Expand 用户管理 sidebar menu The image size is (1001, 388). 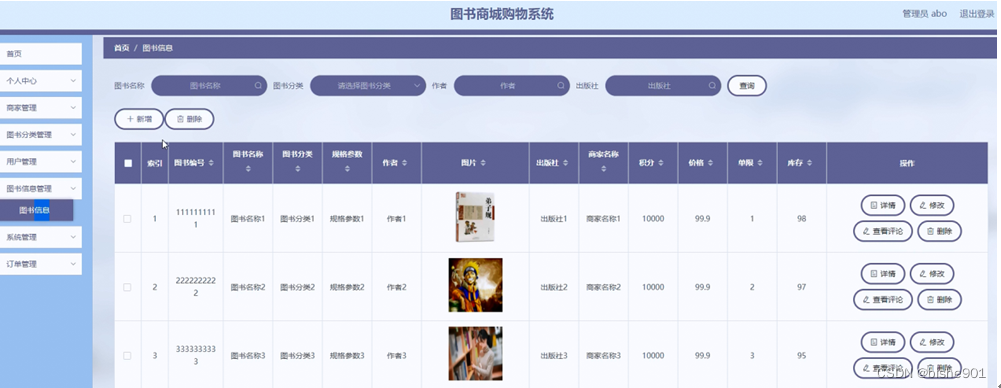click(41, 161)
